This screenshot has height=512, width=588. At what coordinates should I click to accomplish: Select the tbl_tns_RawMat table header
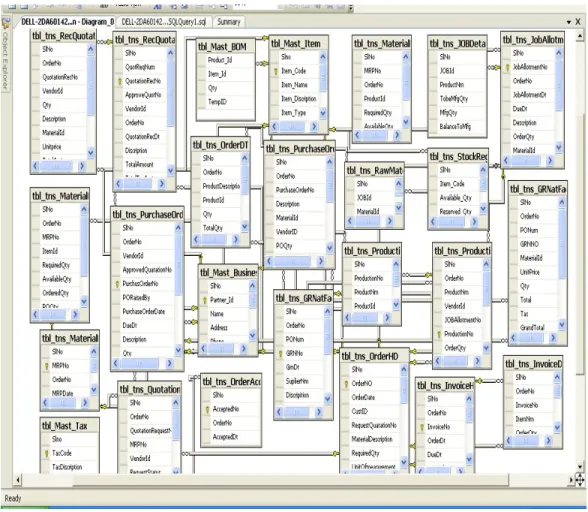coord(374,171)
